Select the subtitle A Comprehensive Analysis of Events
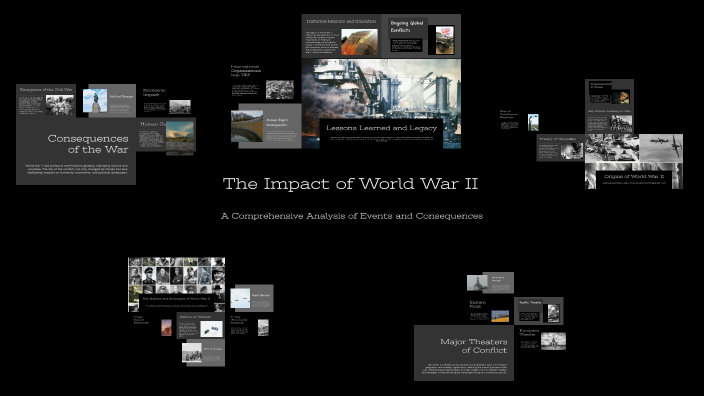Image resolution: width=704 pixels, height=396 pixels. 352,216
